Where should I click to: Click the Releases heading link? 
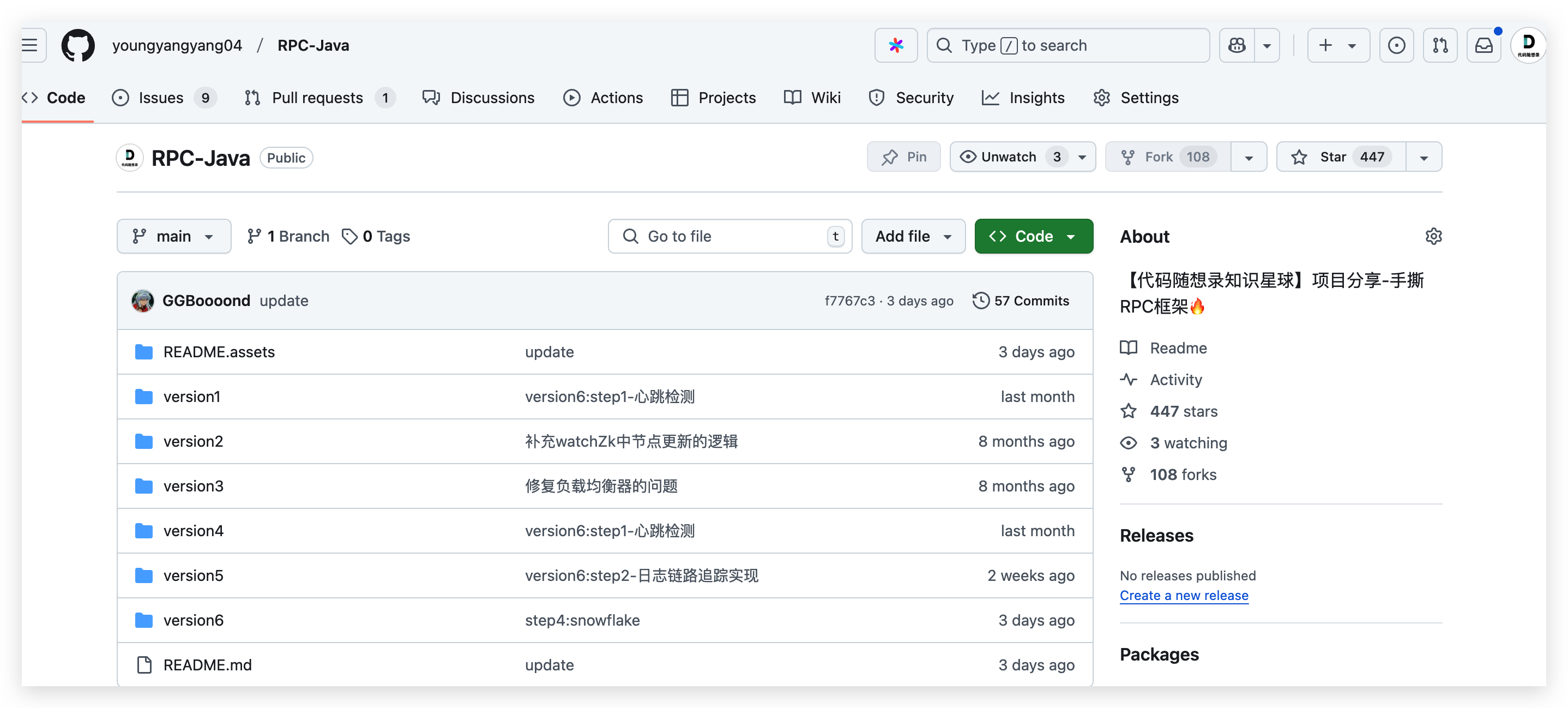[1156, 536]
